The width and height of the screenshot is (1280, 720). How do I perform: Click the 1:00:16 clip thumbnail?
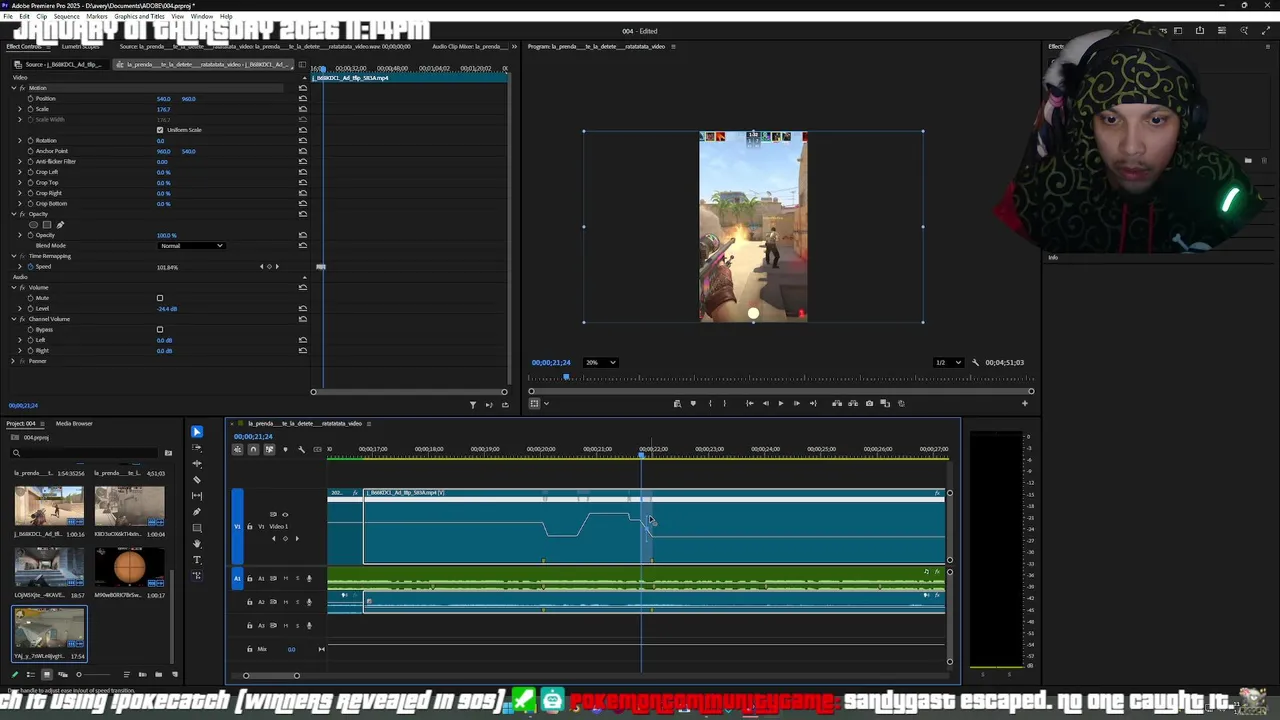click(x=49, y=506)
